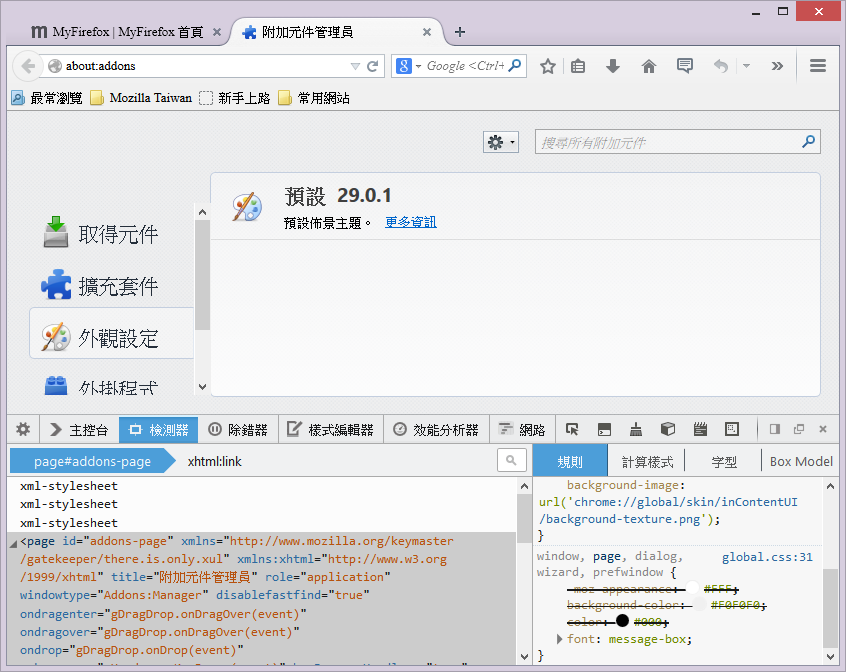The height and width of the screenshot is (672, 846).
Task: Select the Extensions puzzle piece category
Action: [x=101, y=286]
